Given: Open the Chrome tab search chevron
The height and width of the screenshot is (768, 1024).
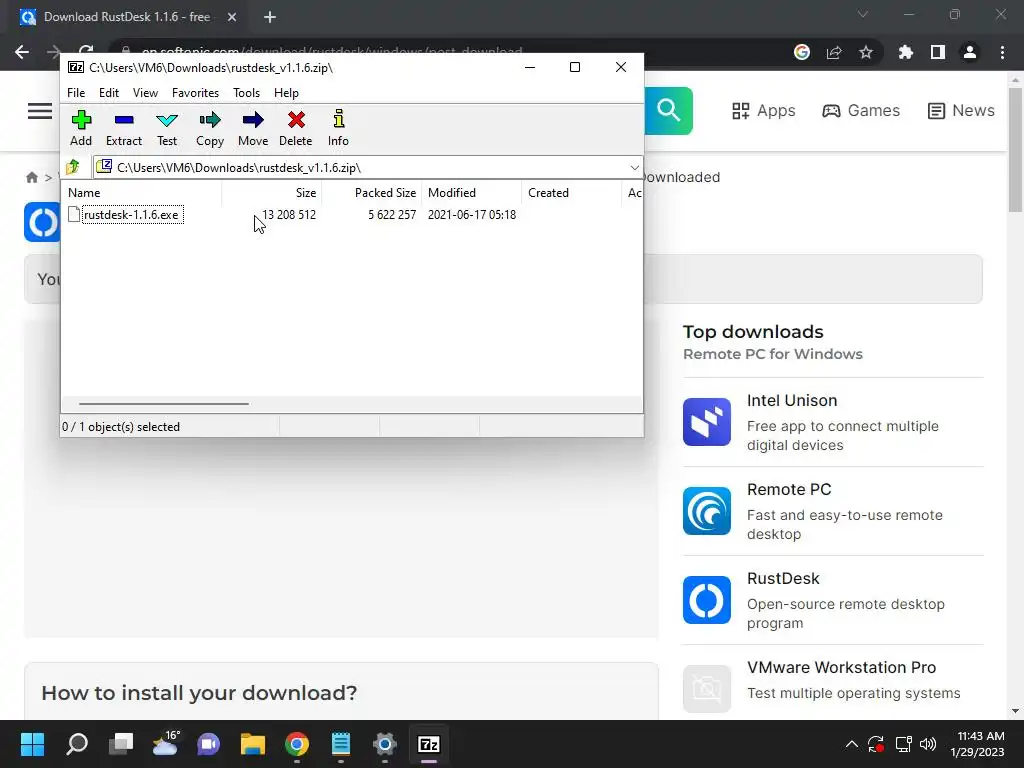Looking at the screenshot, I should 863,14.
